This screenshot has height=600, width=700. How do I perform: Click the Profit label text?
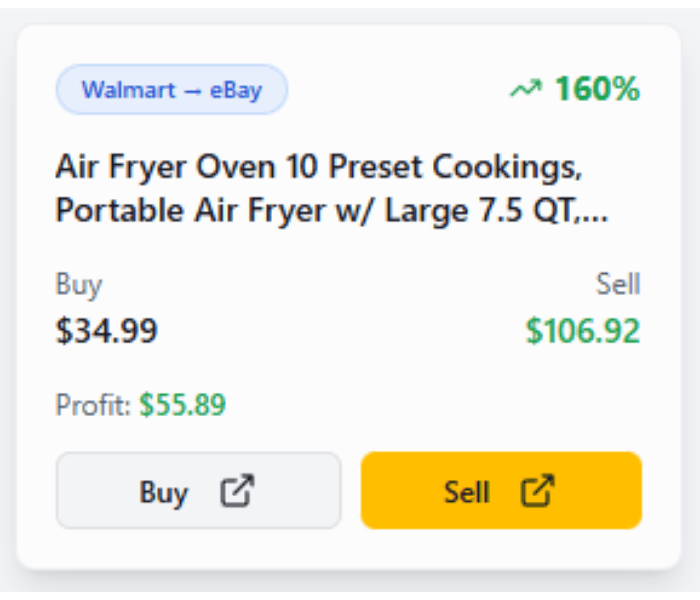click(93, 405)
